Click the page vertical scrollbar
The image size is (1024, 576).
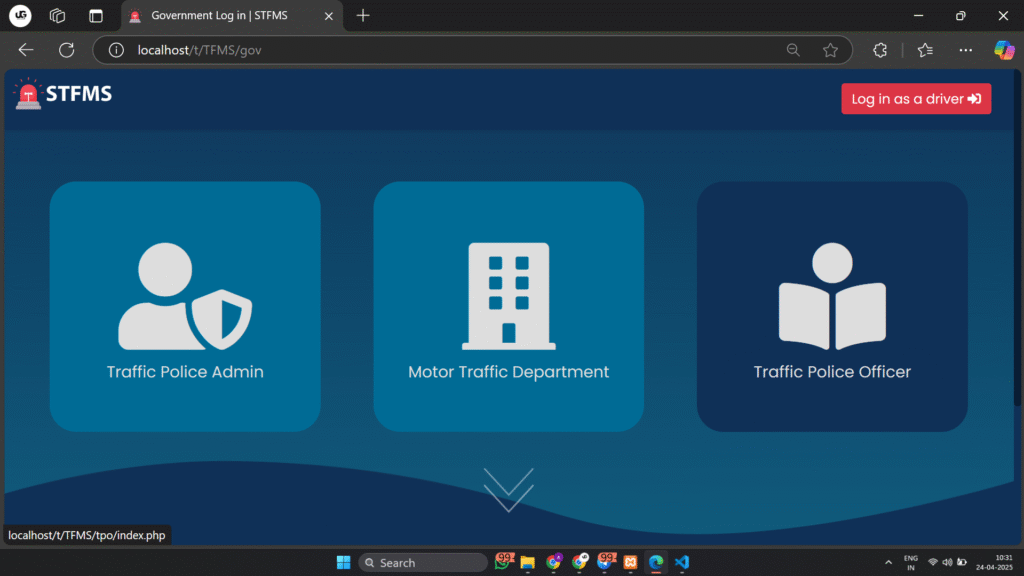[1017, 238]
